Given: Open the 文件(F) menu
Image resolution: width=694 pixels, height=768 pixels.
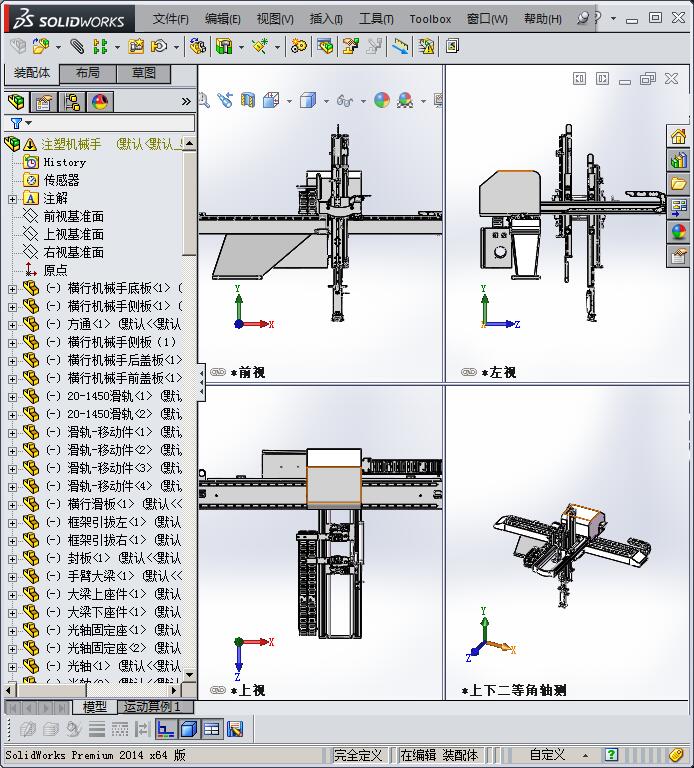Looking at the screenshot, I should (170, 19).
